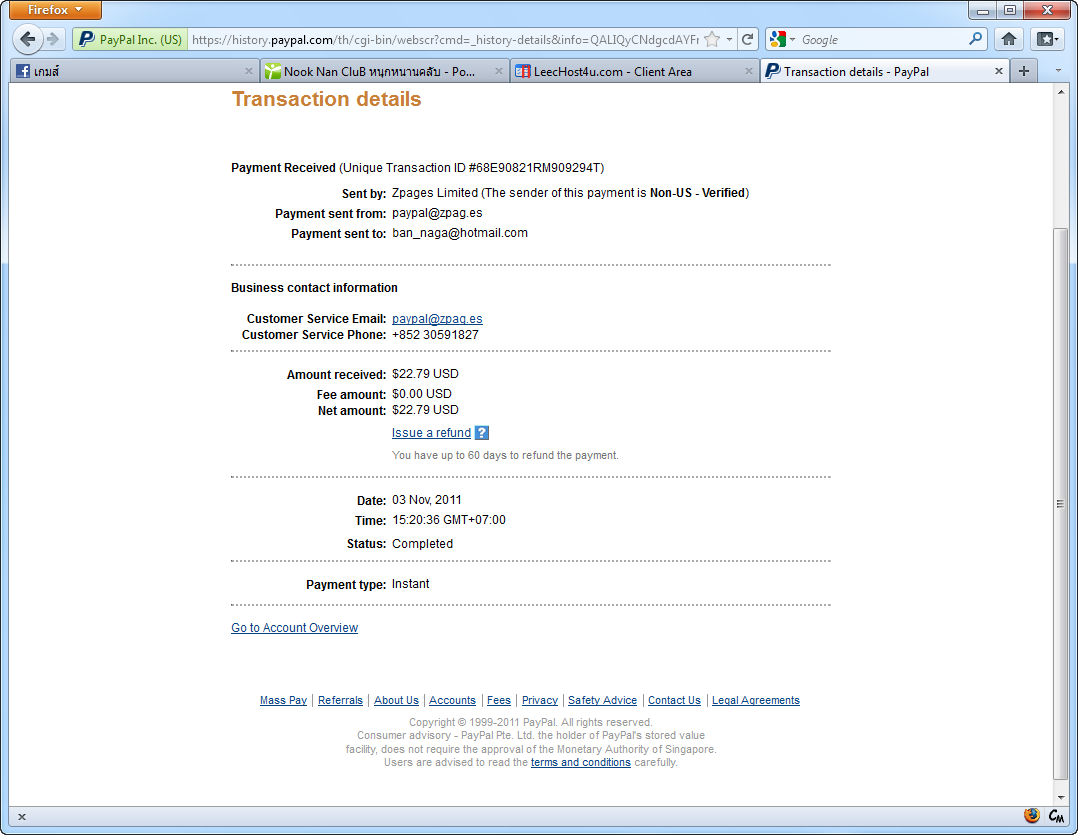
Task: Open the terms and conditions link
Action: [581, 762]
